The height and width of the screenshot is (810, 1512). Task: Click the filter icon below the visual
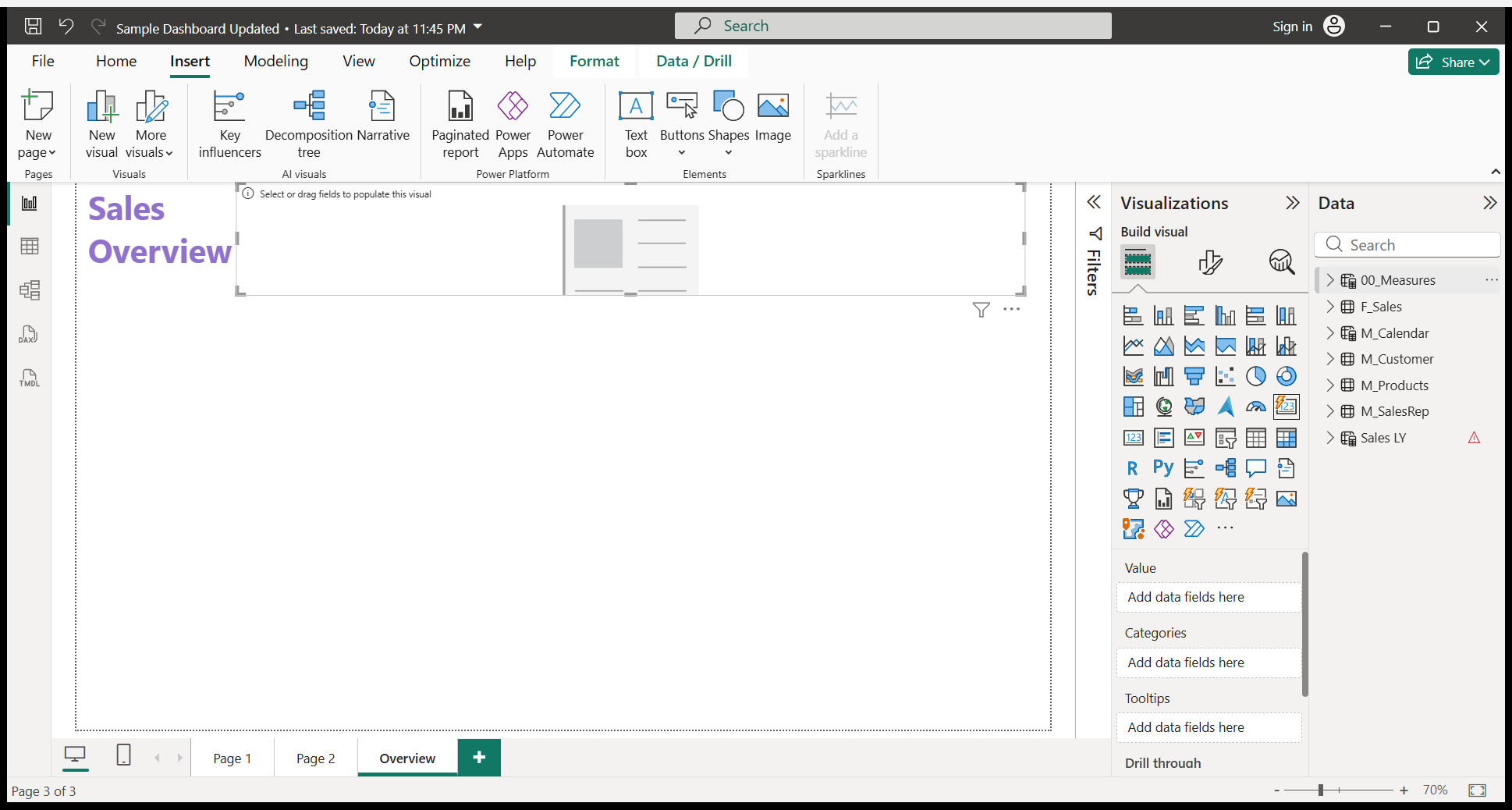coord(981,310)
